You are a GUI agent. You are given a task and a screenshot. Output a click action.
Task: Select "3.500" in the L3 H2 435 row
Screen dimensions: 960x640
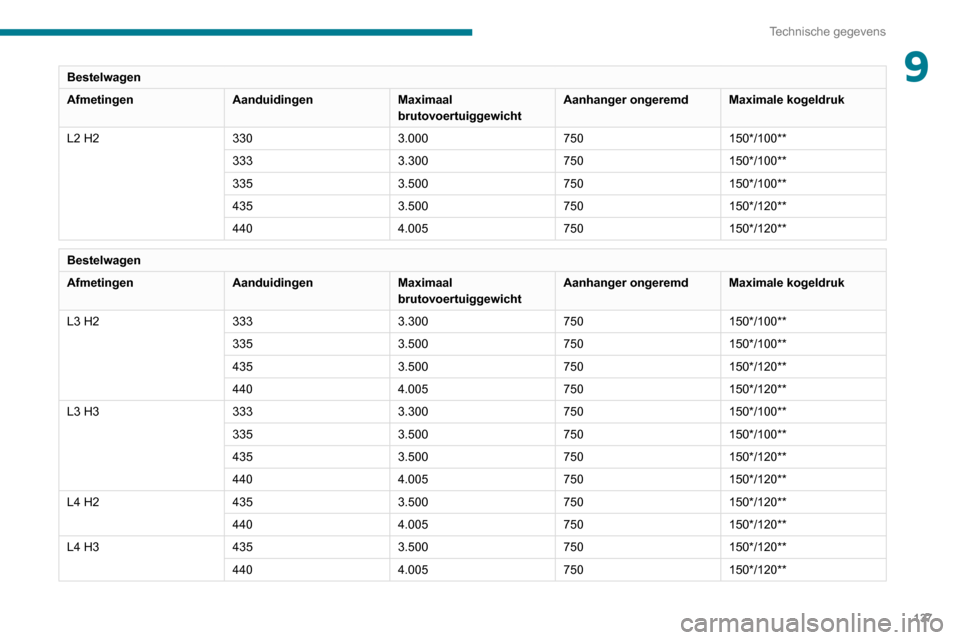point(413,367)
